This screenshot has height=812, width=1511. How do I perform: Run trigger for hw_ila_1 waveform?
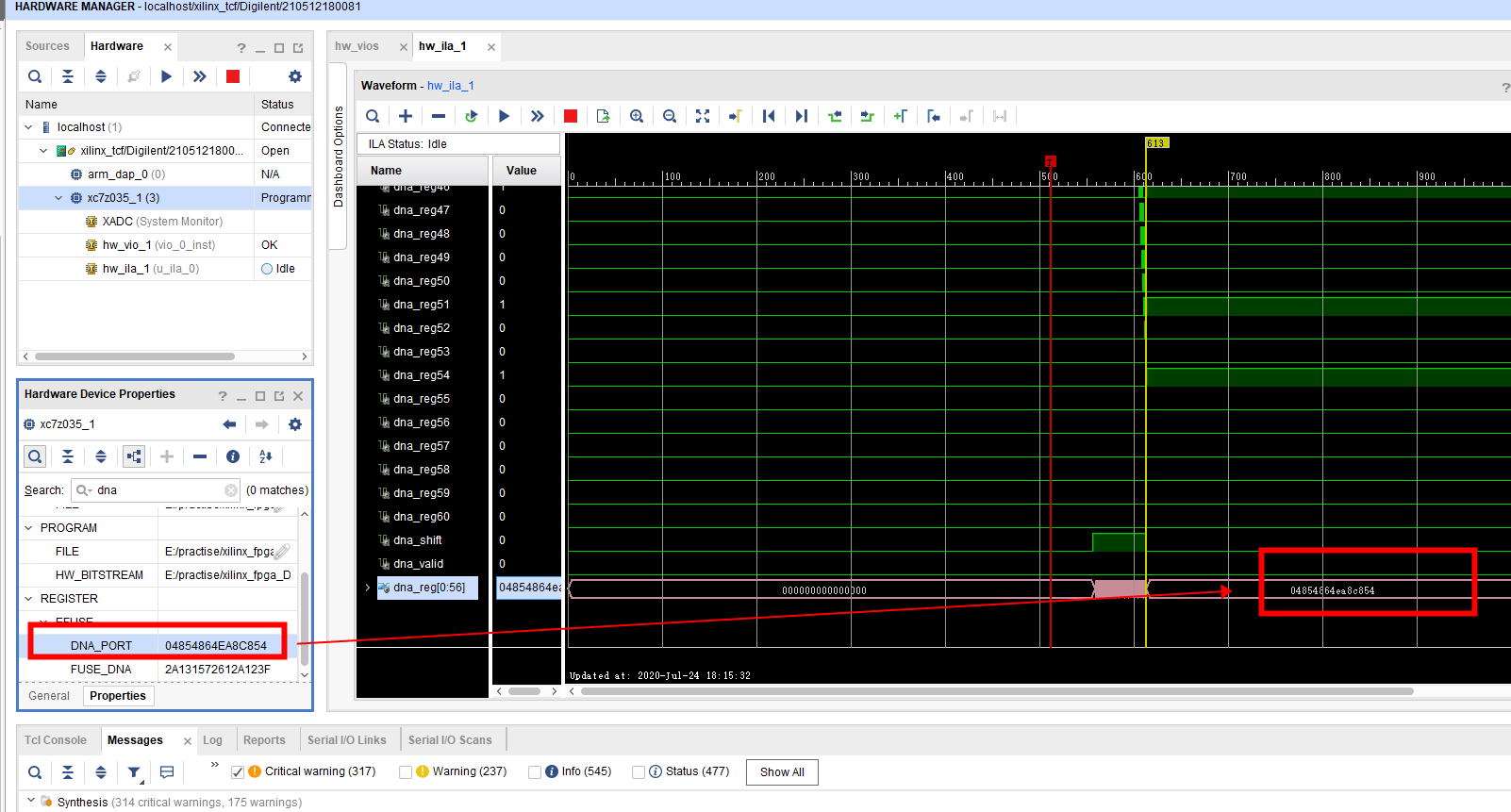tap(505, 116)
